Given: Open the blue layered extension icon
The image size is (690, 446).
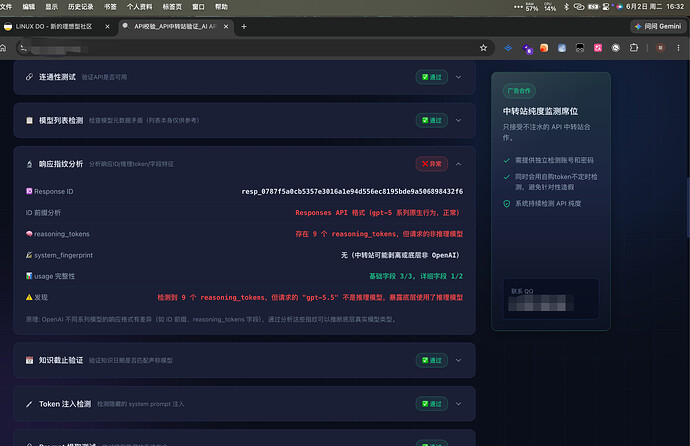Looking at the screenshot, I should (508, 48).
